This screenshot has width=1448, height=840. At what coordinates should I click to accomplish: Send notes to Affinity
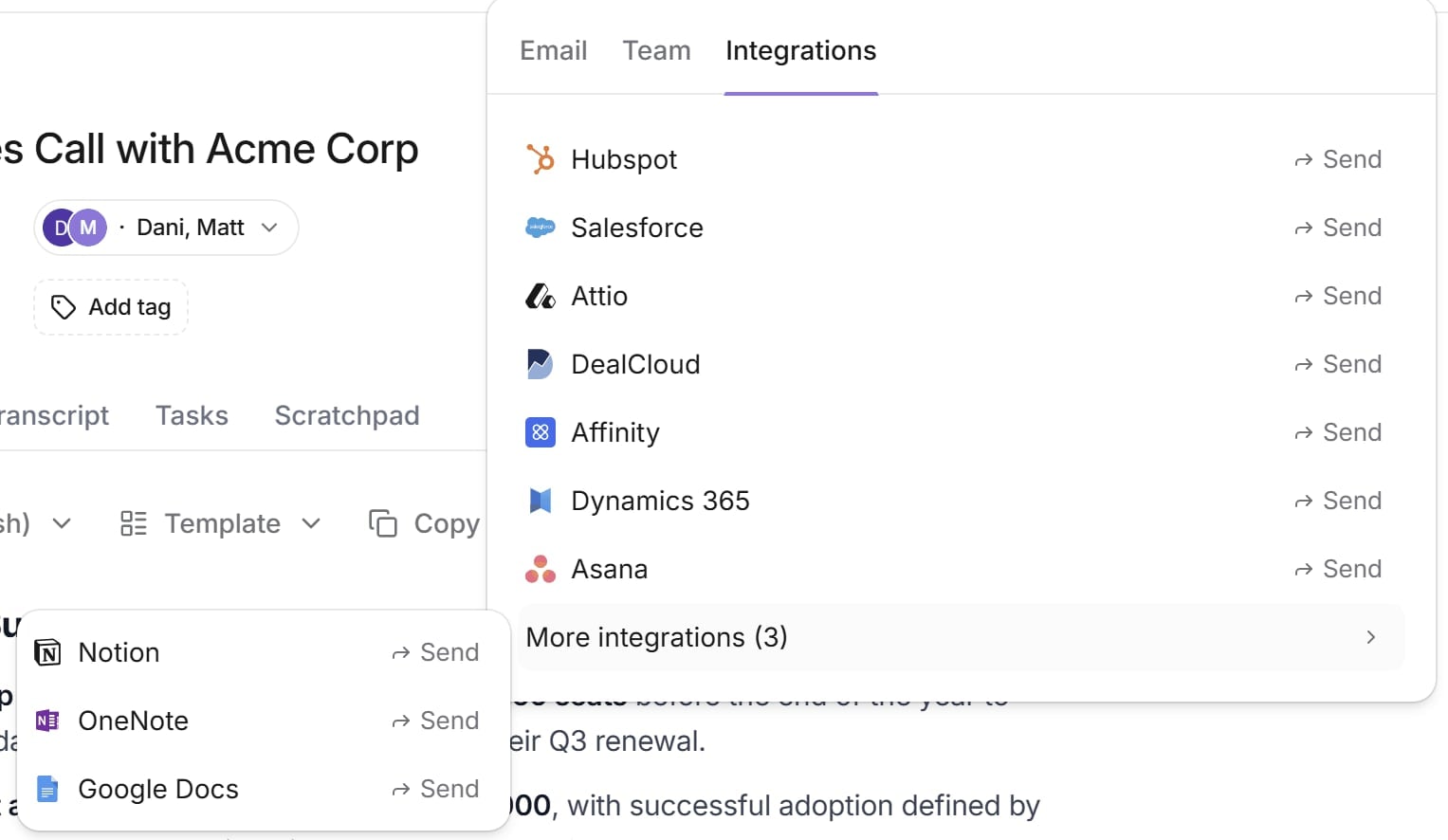click(x=1338, y=432)
